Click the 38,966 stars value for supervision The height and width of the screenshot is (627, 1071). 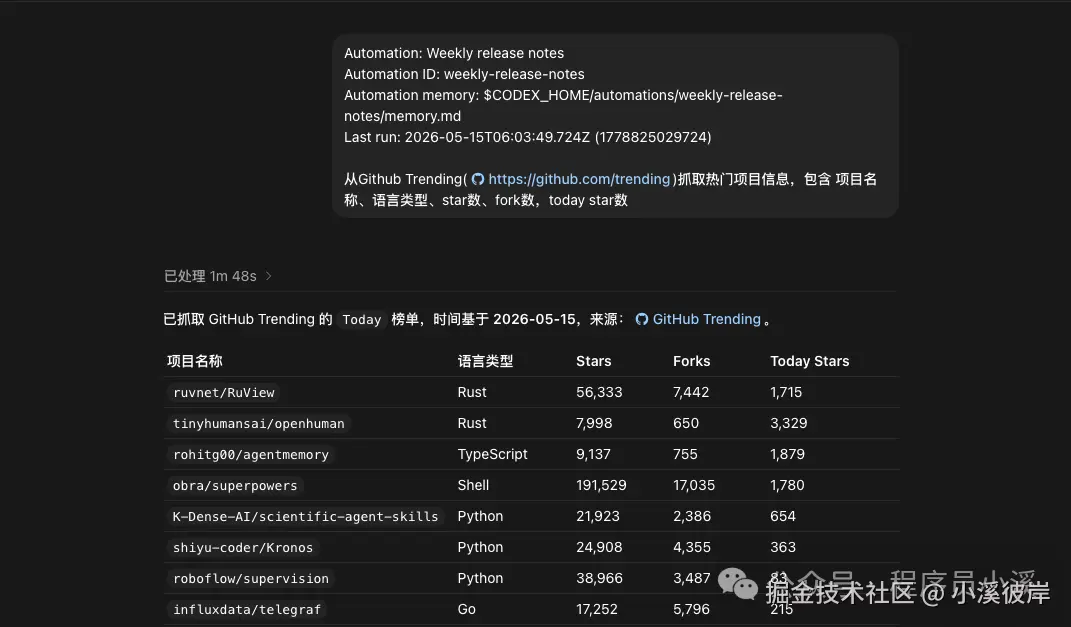pos(599,578)
